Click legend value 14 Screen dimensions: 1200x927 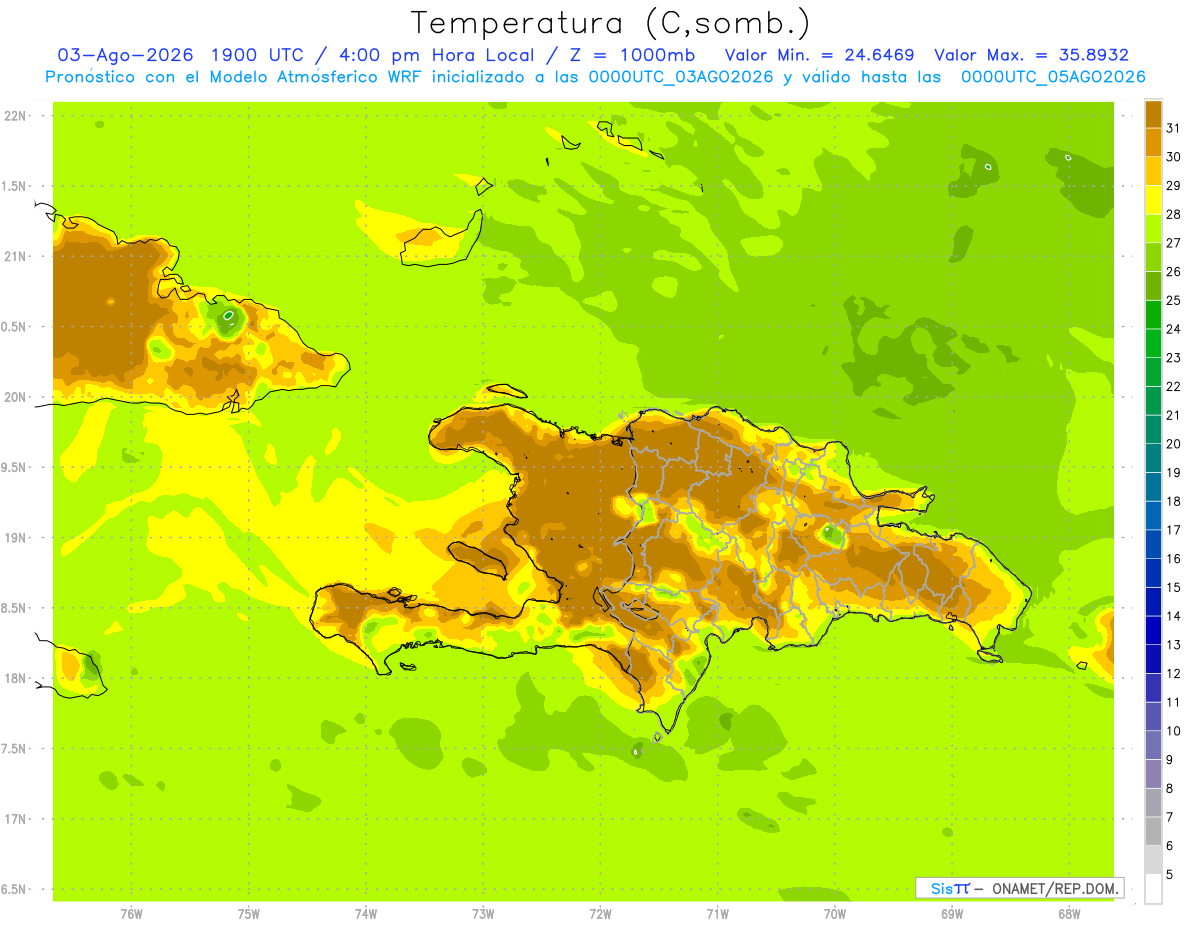(x=1174, y=616)
